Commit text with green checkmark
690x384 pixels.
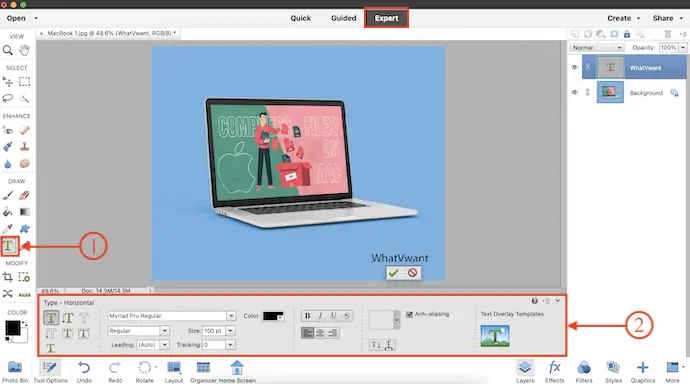(394, 273)
